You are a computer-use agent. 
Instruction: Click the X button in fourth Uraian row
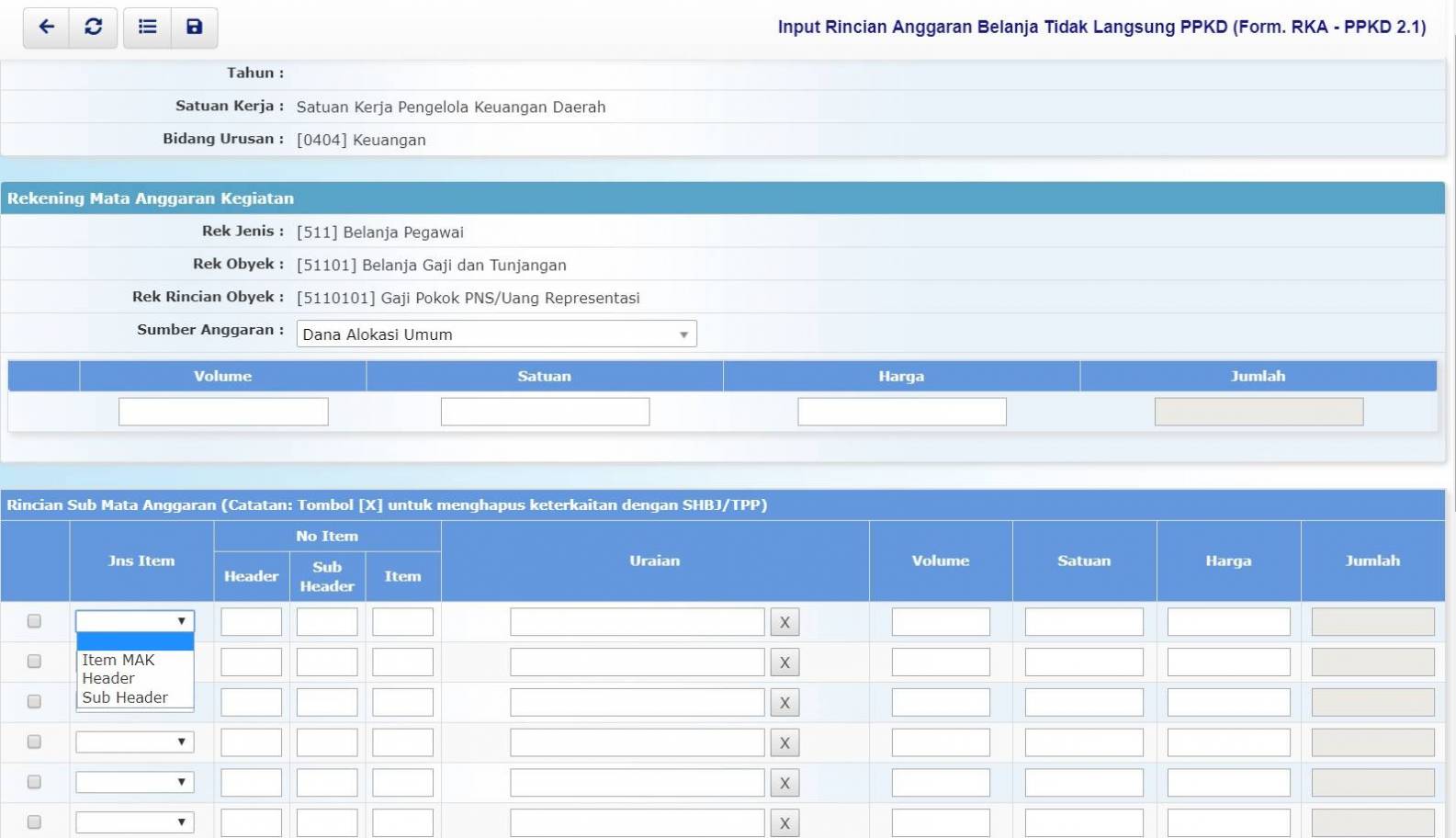[x=784, y=742]
